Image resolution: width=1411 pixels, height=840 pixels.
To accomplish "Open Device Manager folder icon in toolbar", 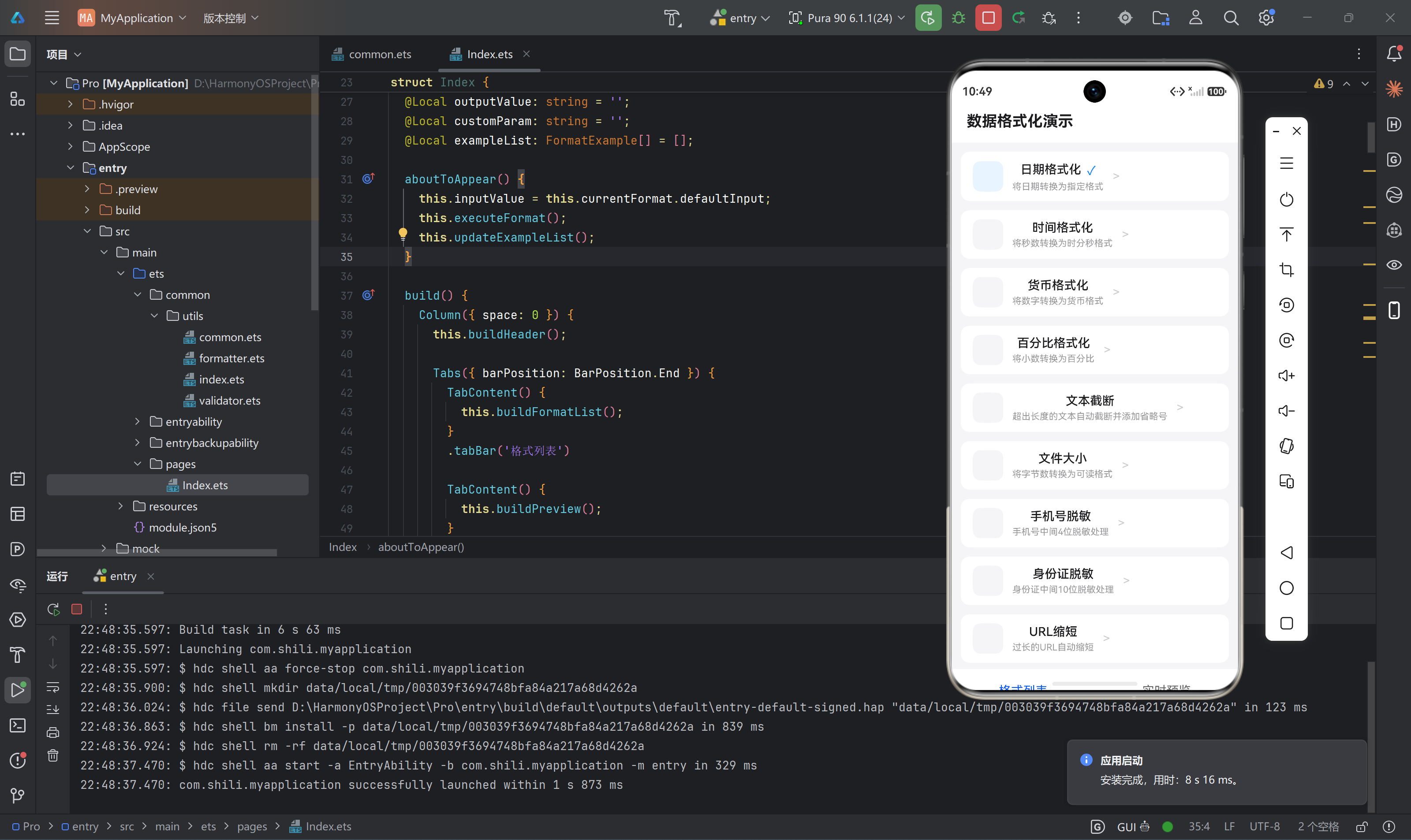I will coord(1161,18).
